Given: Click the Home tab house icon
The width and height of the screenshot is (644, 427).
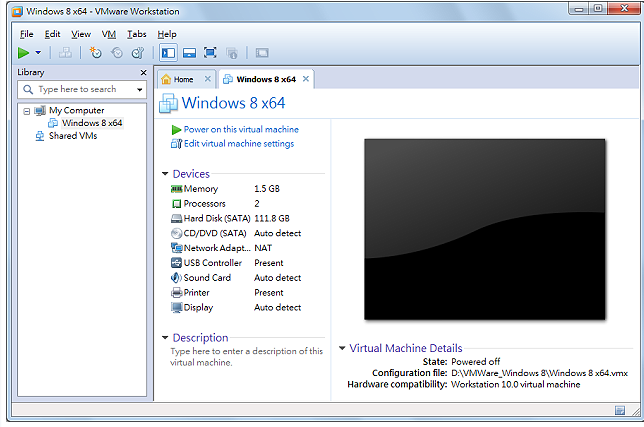Looking at the screenshot, I should (166, 79).
